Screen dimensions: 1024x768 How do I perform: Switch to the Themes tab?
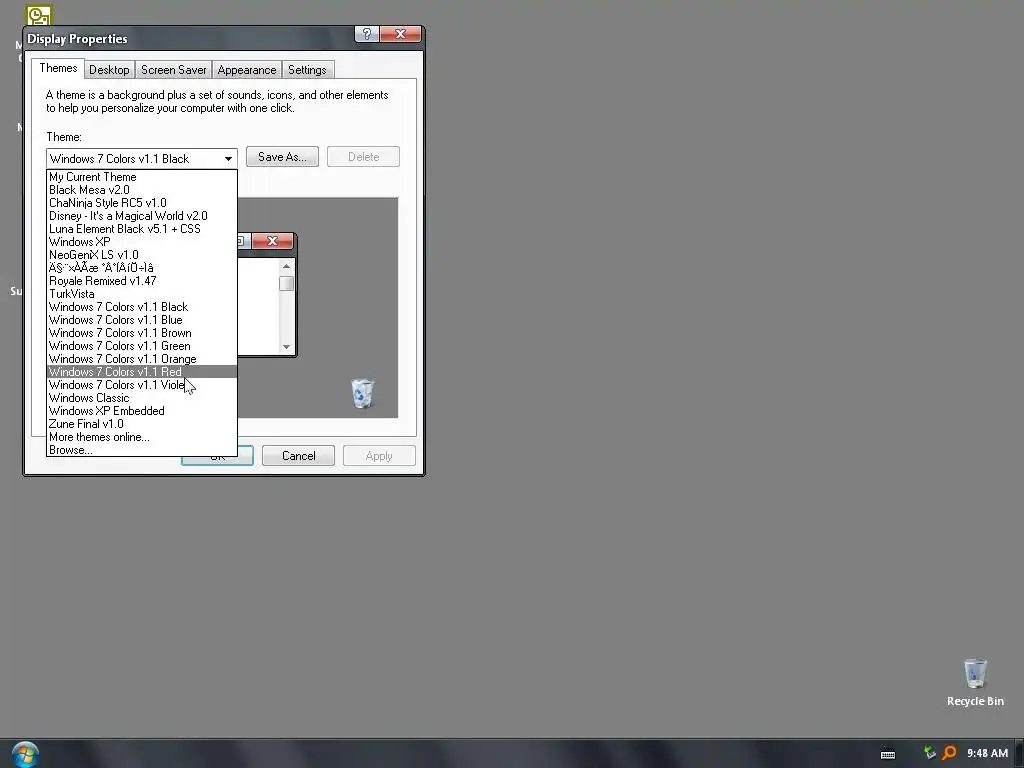[x=58, y=68]
